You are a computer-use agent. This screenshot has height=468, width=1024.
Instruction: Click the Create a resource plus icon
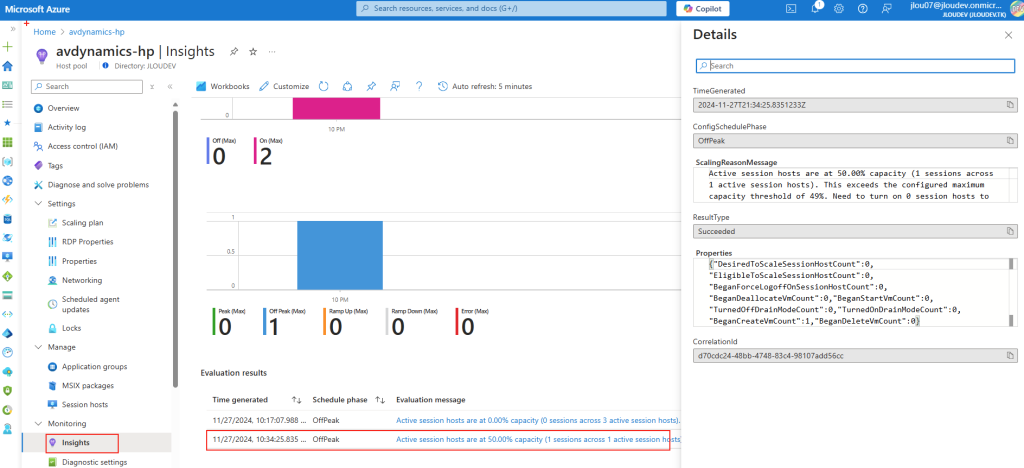(8, 47)
